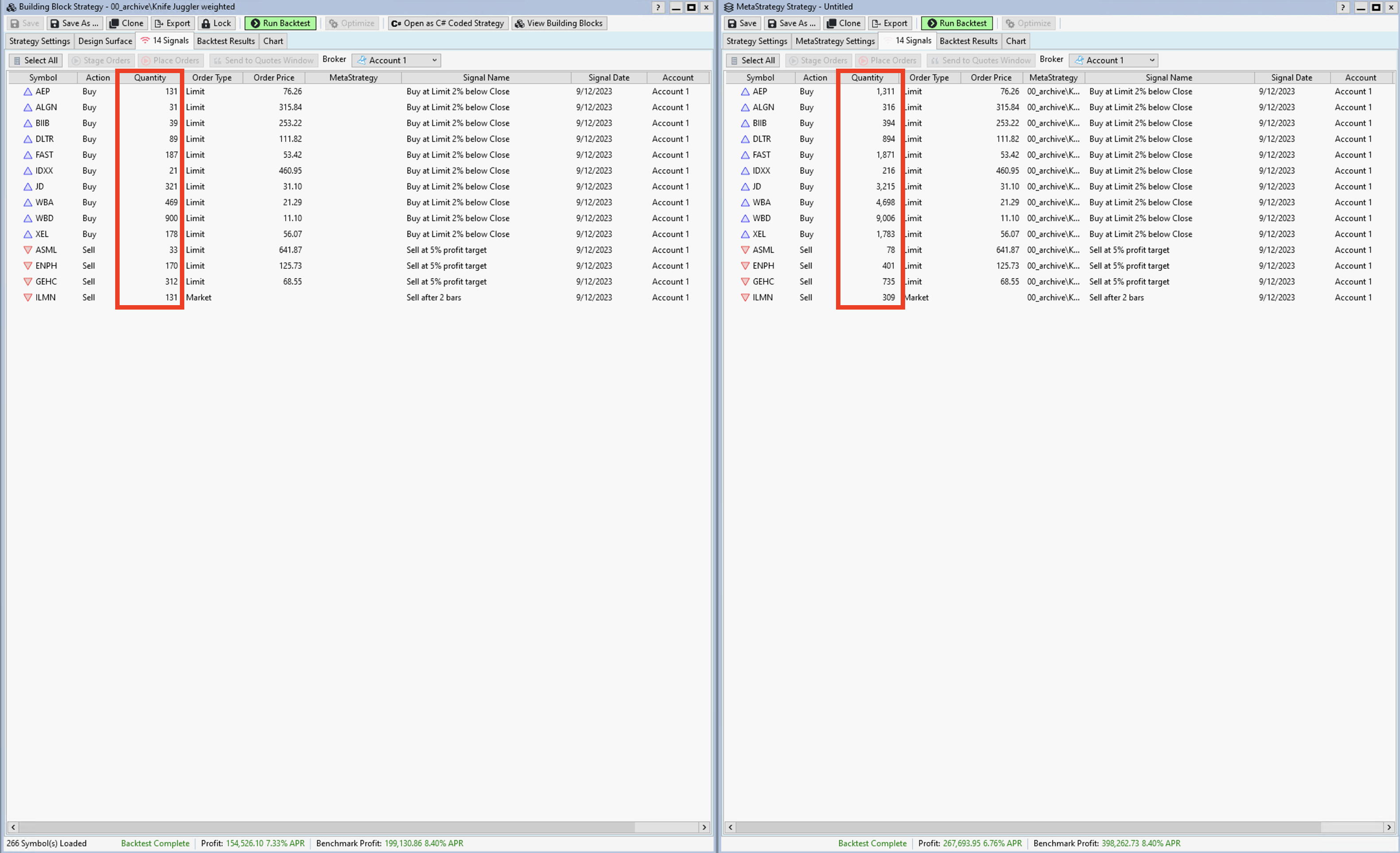The width and height of the screenshot is (1400, 853).
Task: Click Clone in Building Block Strategy window
Action: click(x=126, y=23)
